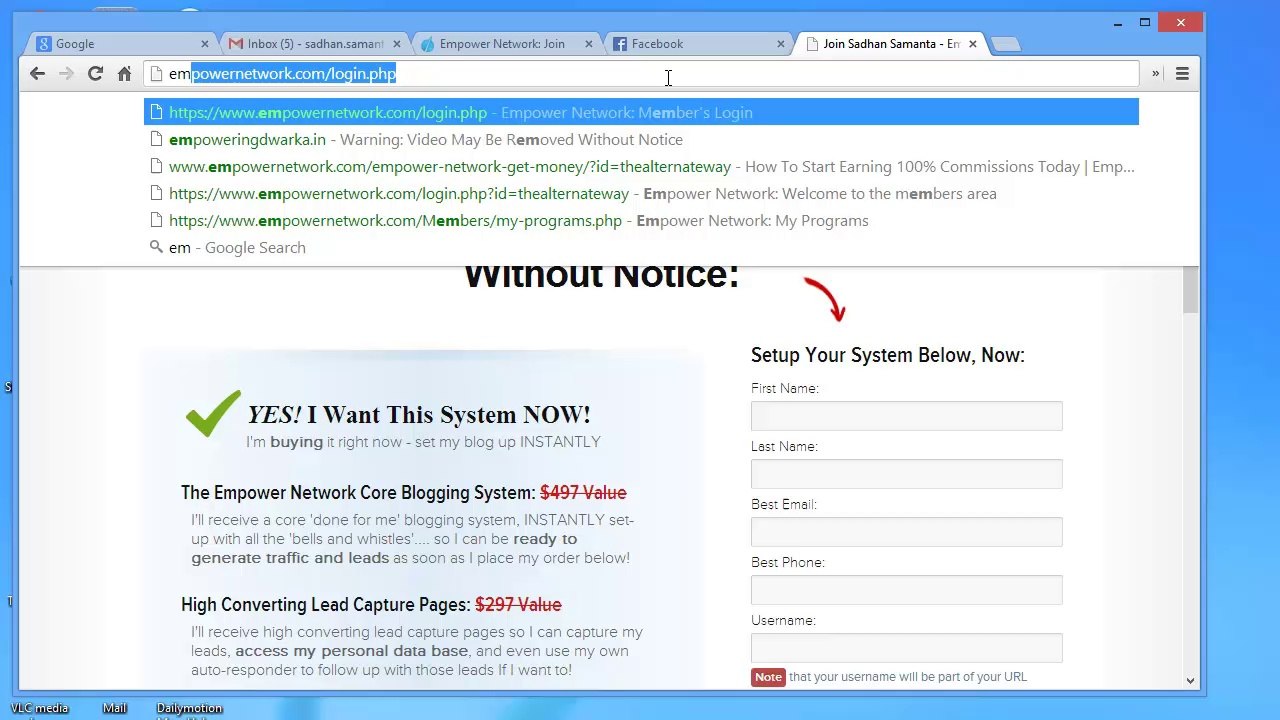1280x720 pixels.
Task: Click the browser forward arrow
Action: pos(66,74)
